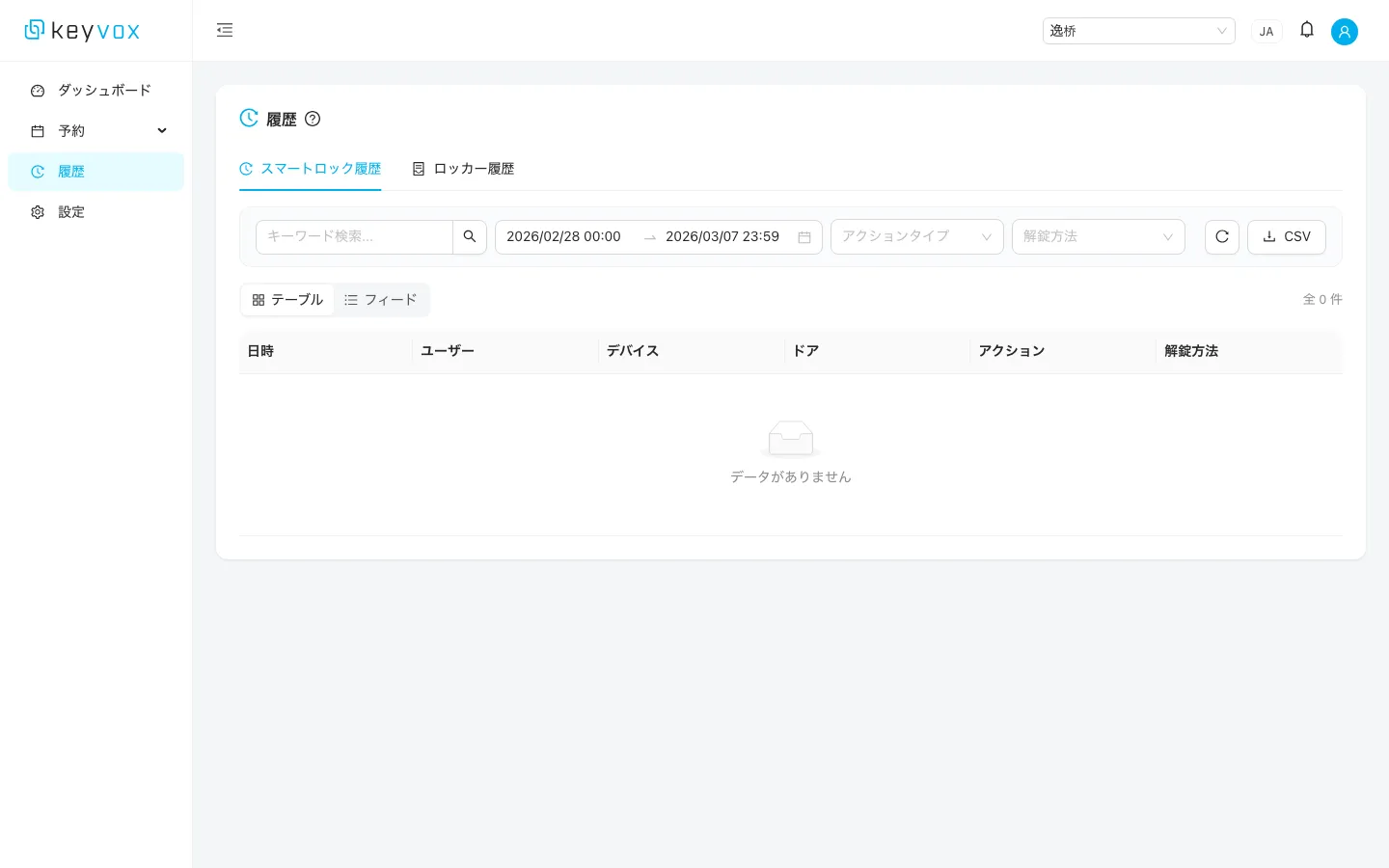Select the JA language option
Image resolution: width=1389 pixels, height=868 pixels.
coord(1266,31)
